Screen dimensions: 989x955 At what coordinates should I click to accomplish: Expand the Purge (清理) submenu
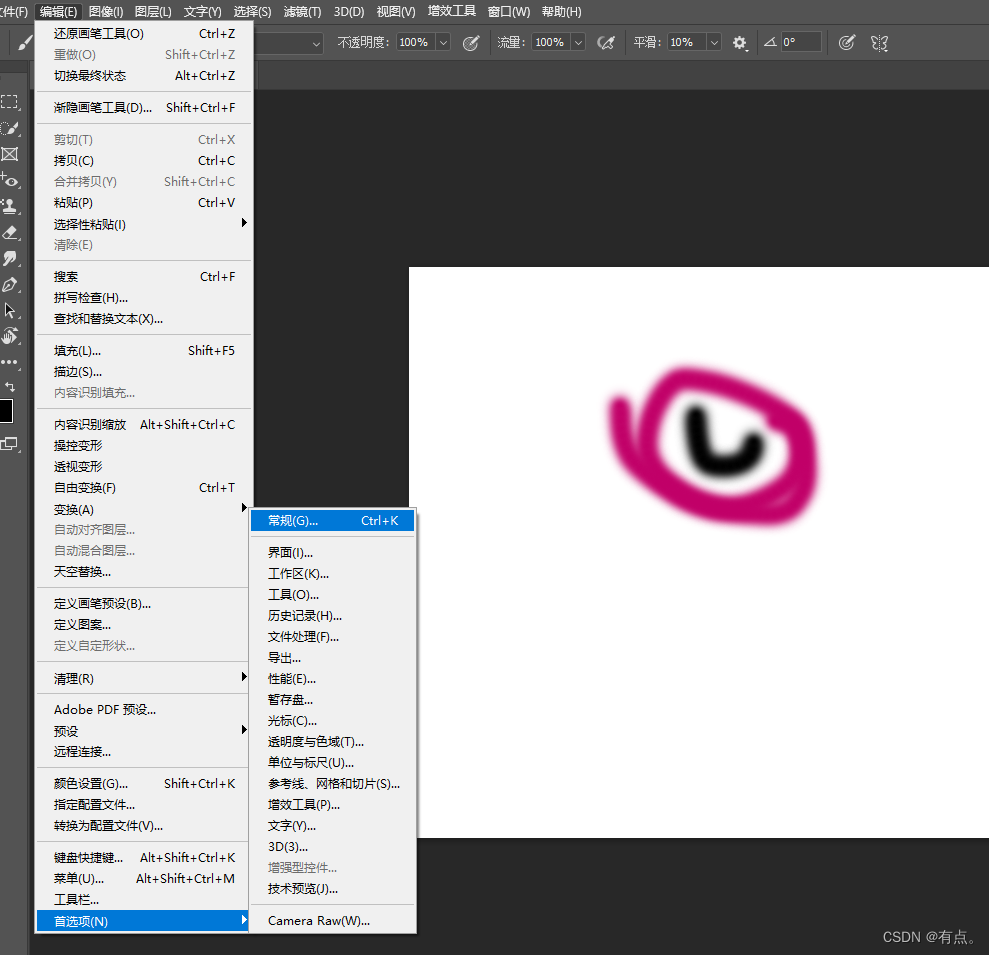(x=144, y=678)
